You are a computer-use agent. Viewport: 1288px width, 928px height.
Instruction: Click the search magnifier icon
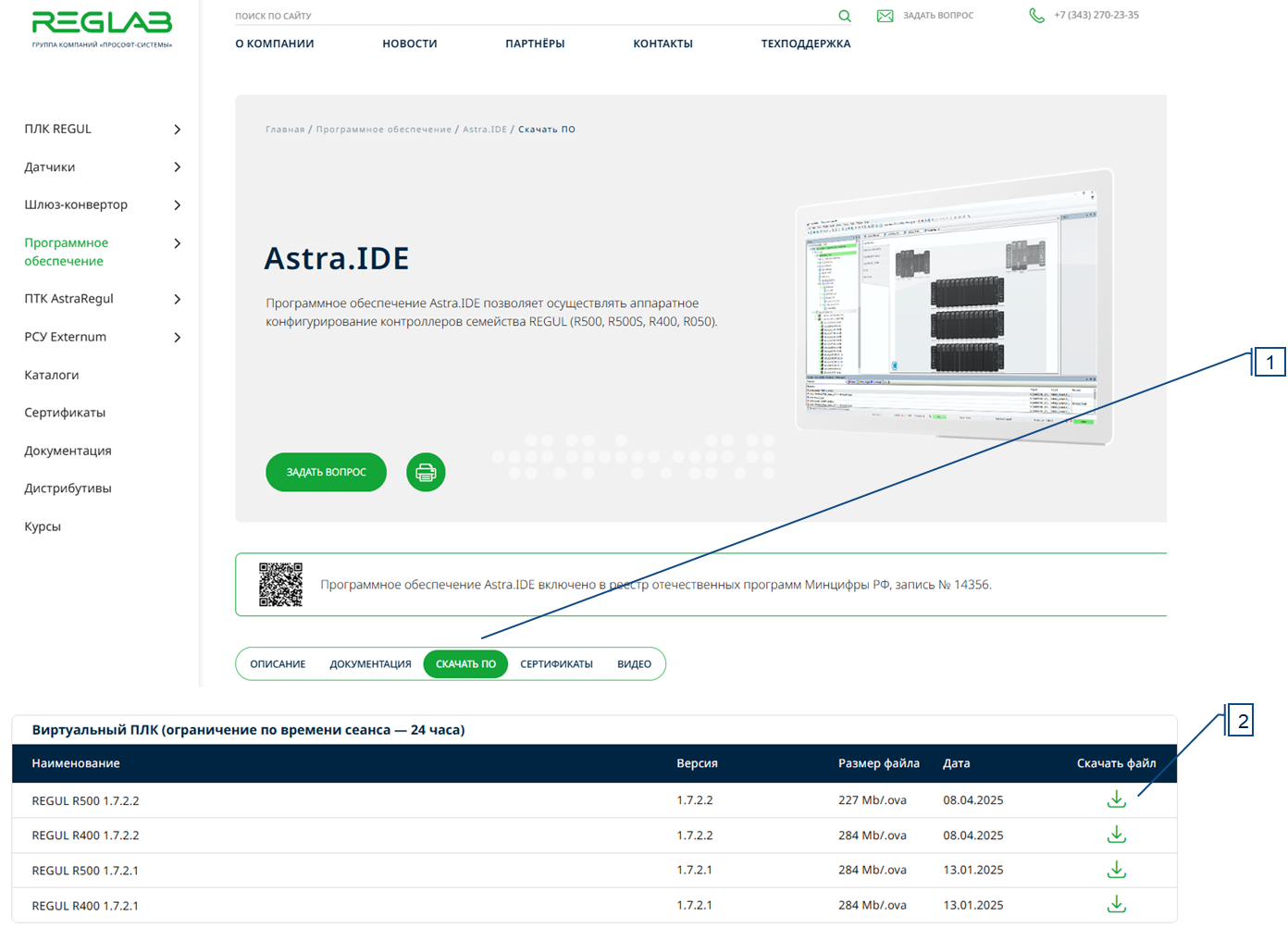844,16
